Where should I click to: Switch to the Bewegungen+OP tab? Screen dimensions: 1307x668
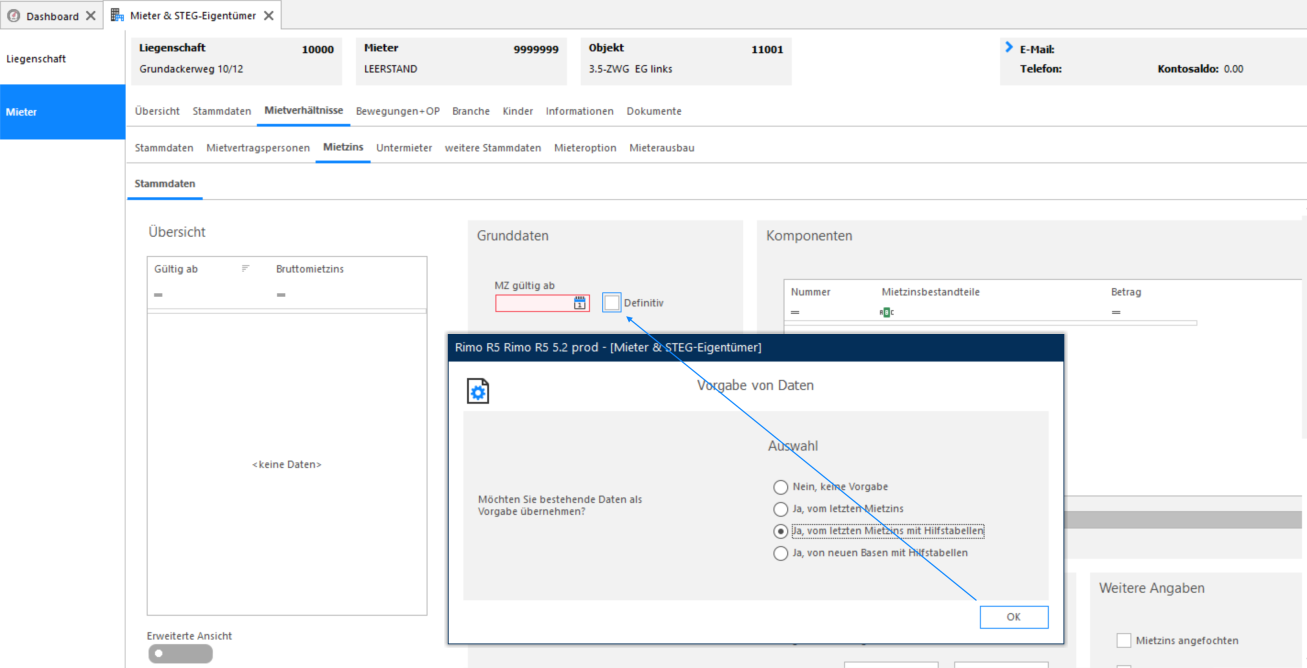[x=397, y=111]
